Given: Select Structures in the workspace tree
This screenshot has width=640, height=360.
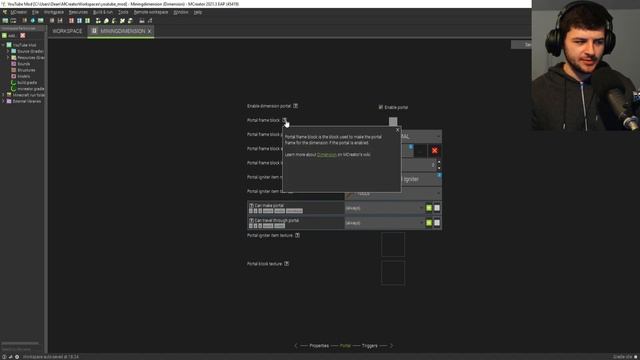Looking at the screenshot, I should (x=26, y=70).
